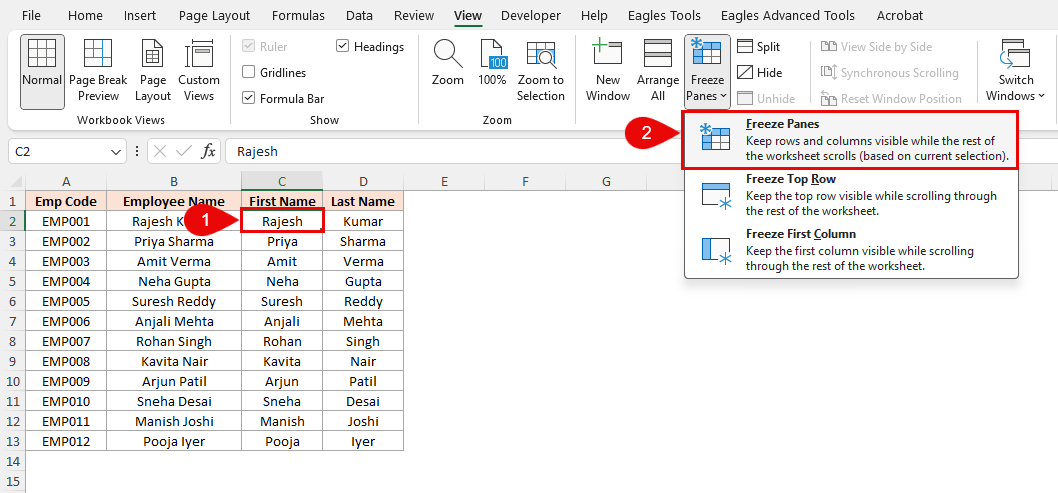Open the Zoom dialog
Viewport: 1058px width, 493px height.
click(x=447, y=63)
